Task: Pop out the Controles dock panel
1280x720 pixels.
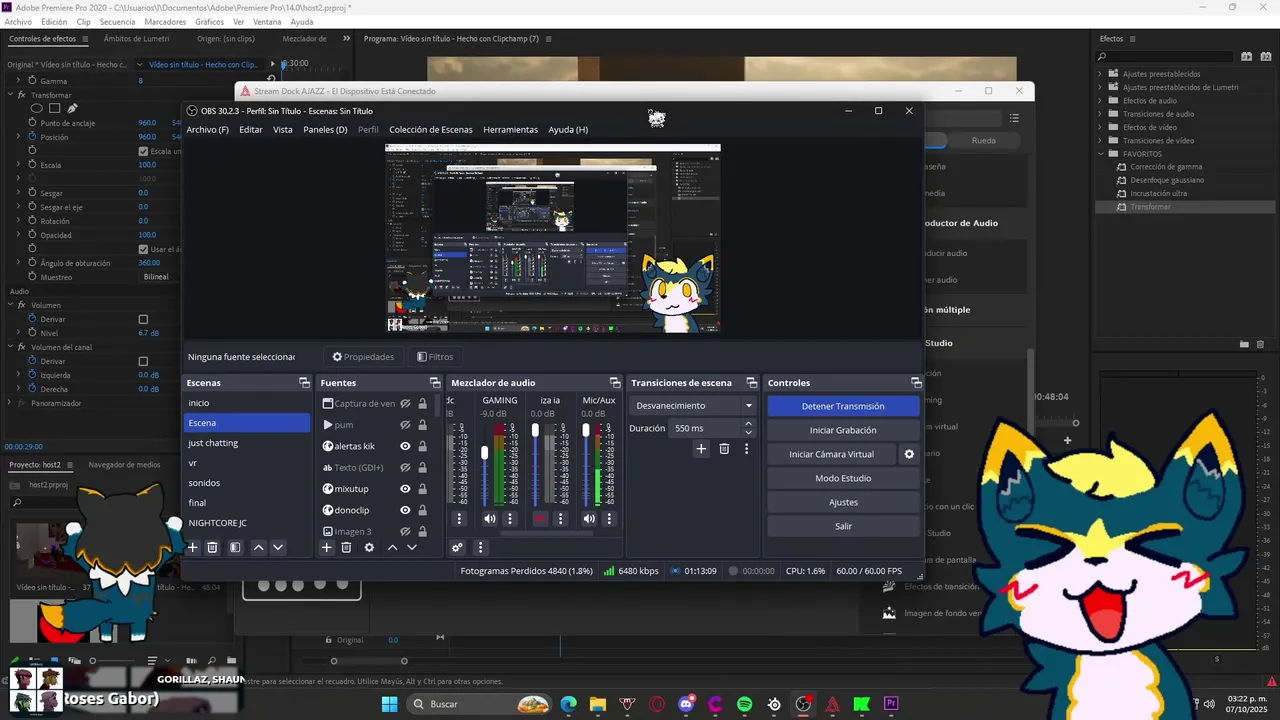Action: tap(916, 383)
